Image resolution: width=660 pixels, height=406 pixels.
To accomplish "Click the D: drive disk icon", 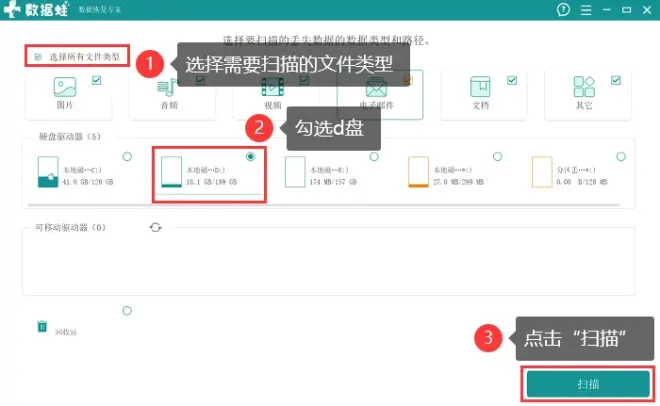I will (x=171, y=172).
